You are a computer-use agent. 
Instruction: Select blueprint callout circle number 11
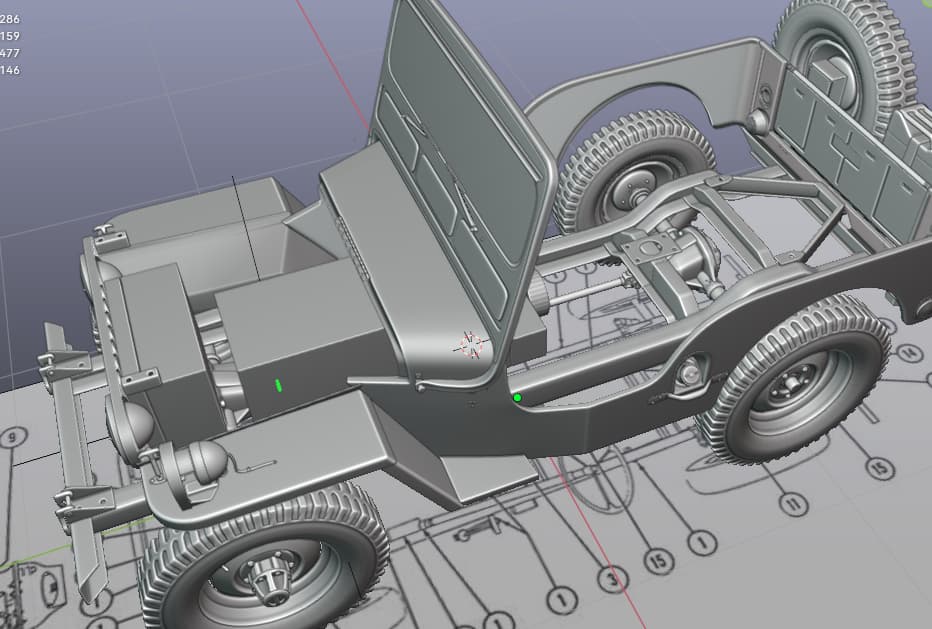pyautogui.click(x=796, y=502)
